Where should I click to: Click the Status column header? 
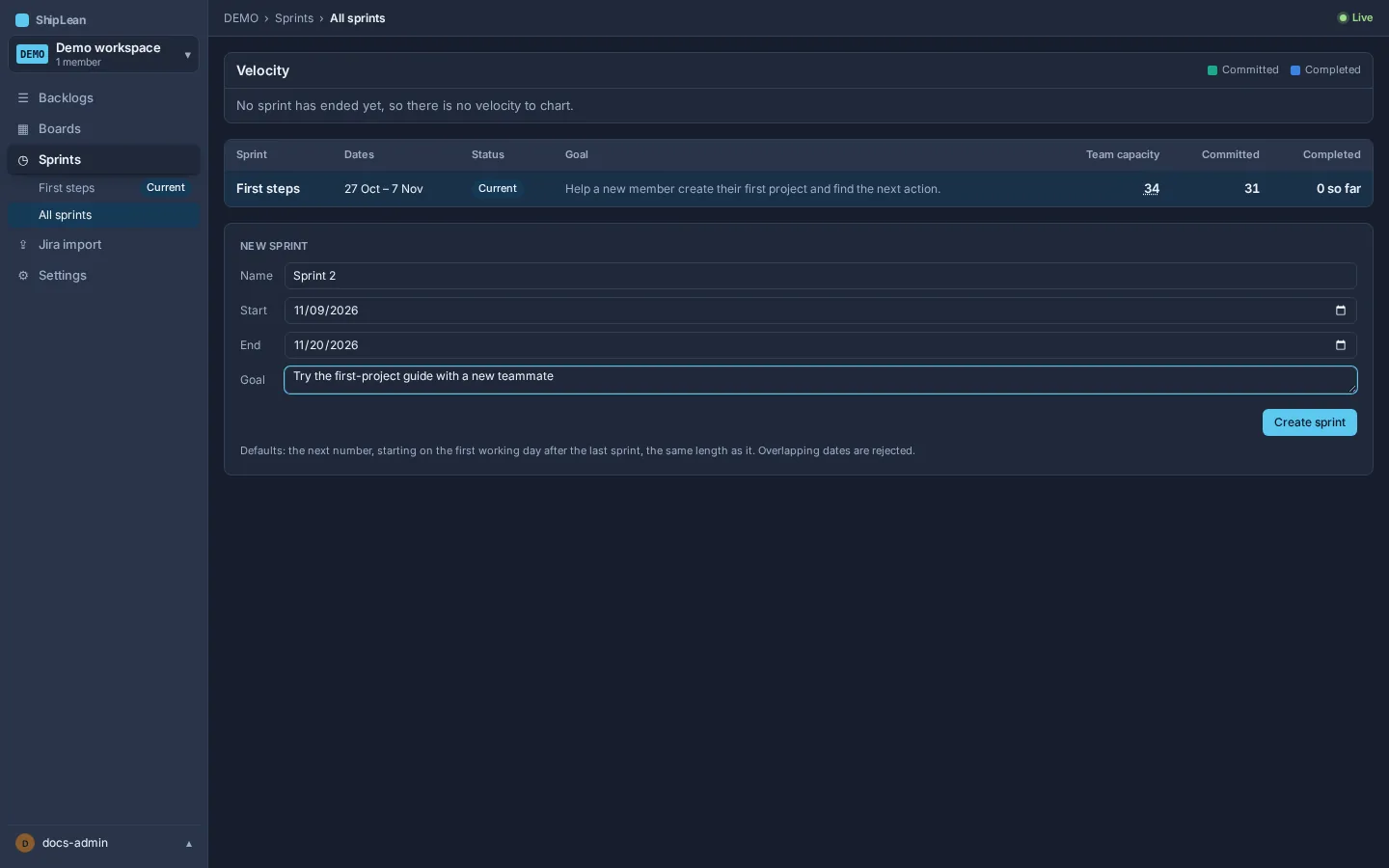point(488,154)
